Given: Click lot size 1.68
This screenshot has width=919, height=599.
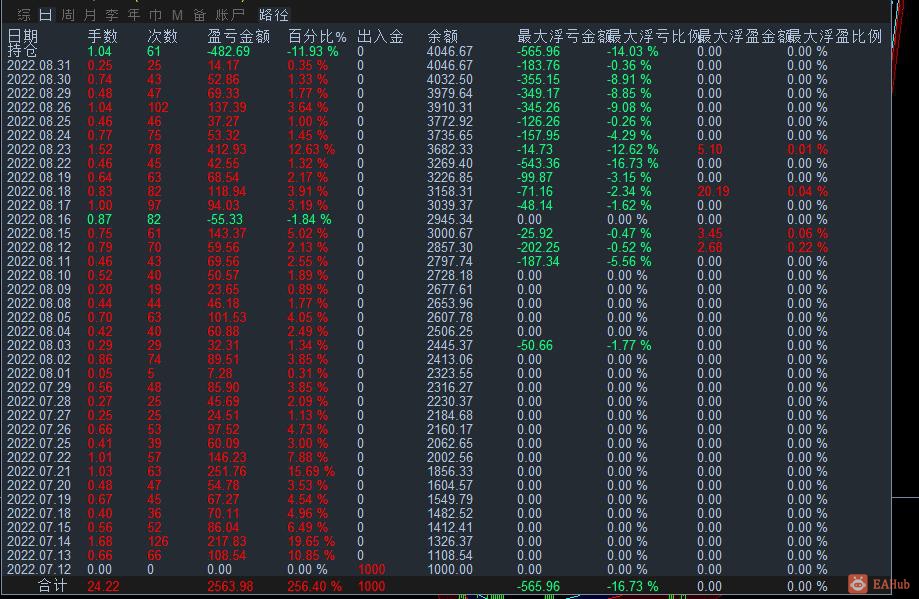Looking at the screenshot, I should 100,541.
